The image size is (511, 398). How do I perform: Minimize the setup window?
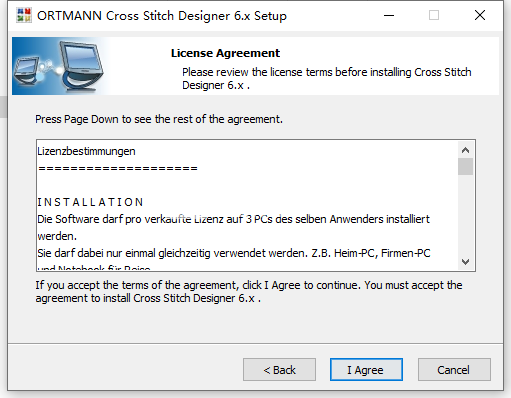[389, 15]
